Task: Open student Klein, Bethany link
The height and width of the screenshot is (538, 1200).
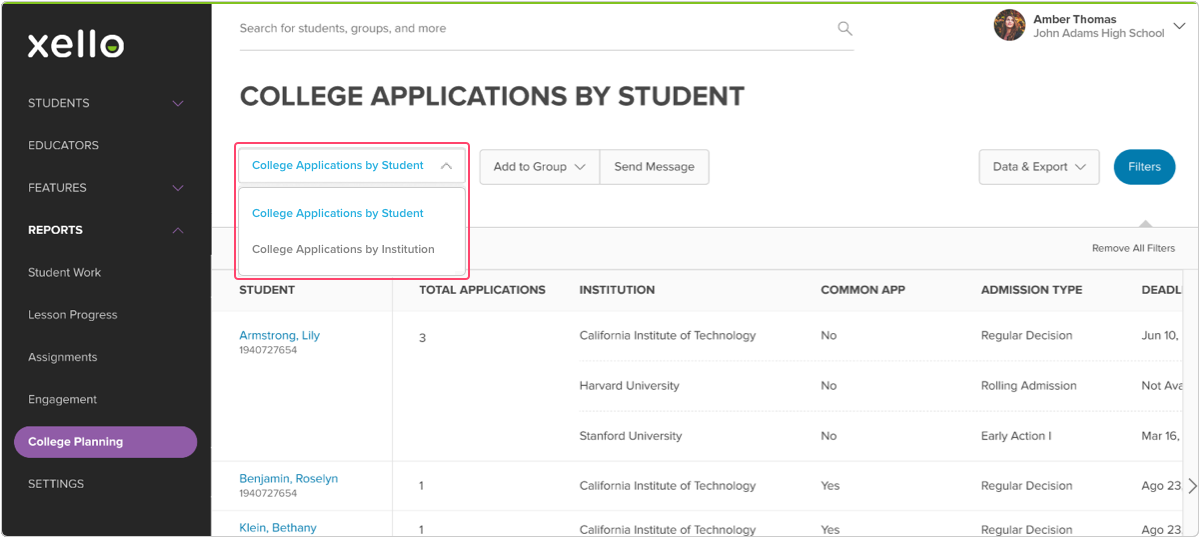Action: click(x=278, y=528)
